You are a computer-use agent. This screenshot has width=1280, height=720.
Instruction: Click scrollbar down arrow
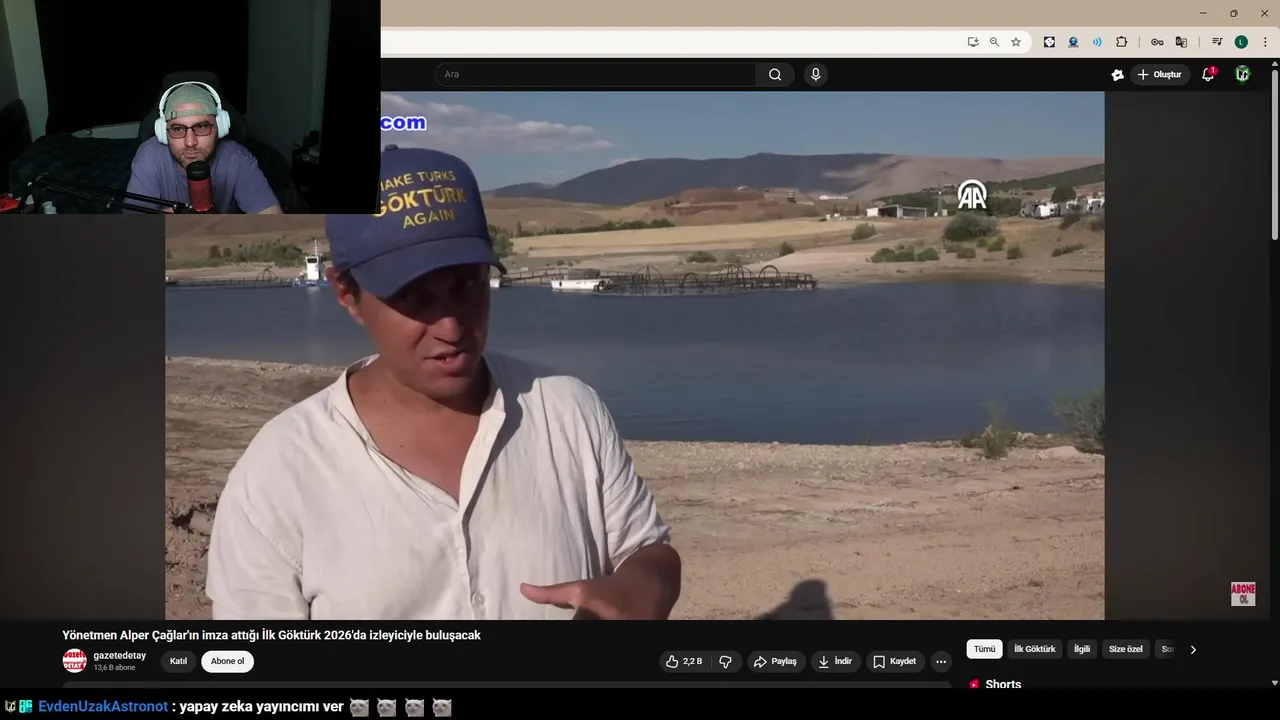[x=1274, y=683]
